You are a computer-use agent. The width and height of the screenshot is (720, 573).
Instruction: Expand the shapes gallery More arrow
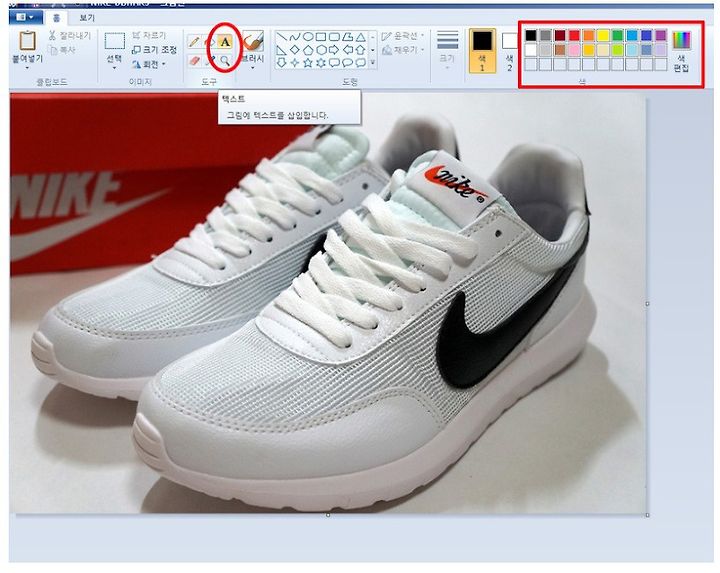pyautogui.click(x=372, y=62)
